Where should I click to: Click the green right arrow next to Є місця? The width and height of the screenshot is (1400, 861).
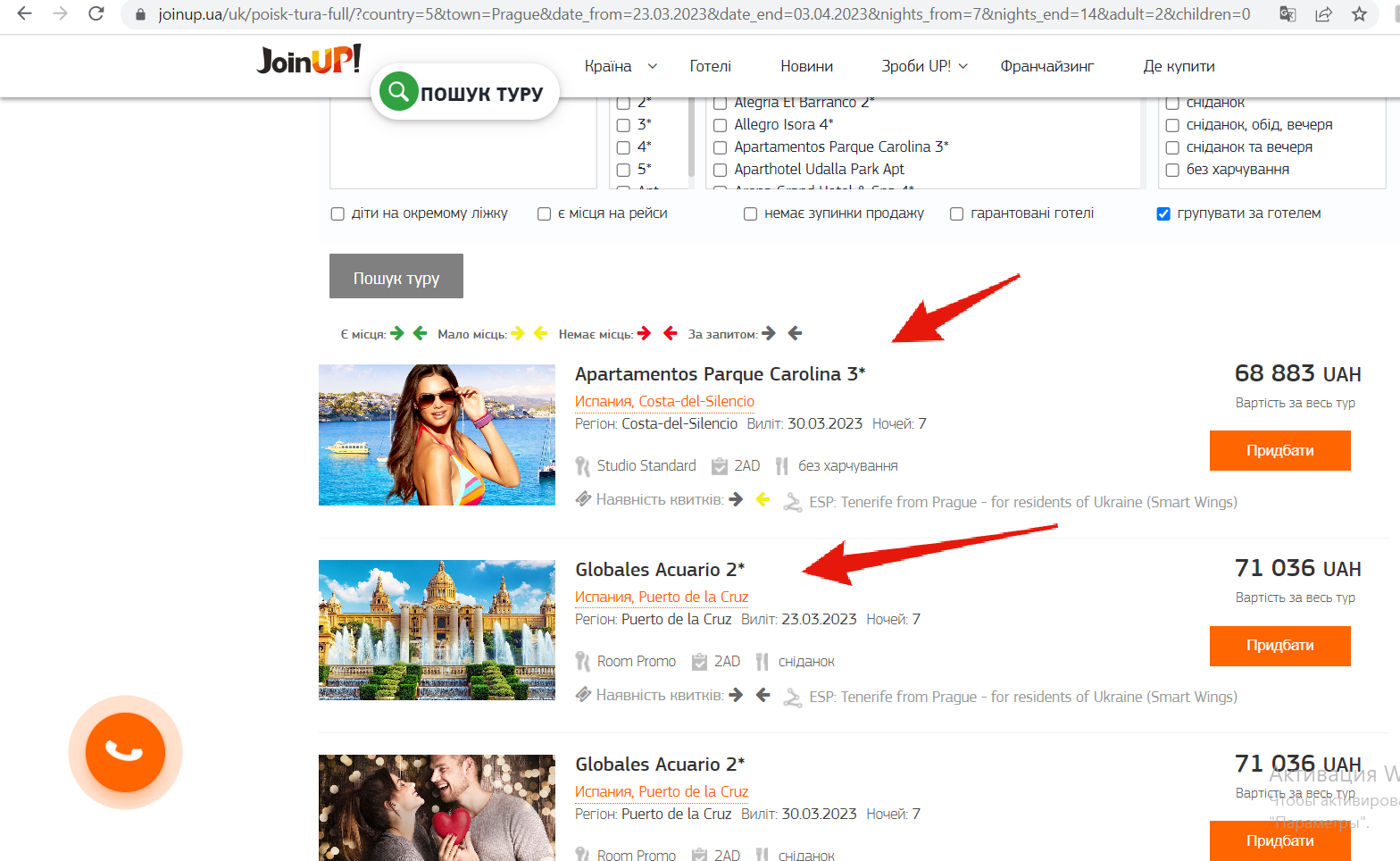(x=397, y=333)
